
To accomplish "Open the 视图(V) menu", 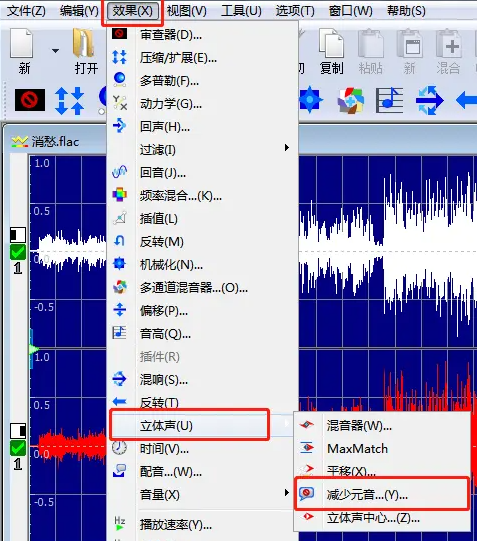I will tap(187, 11).
